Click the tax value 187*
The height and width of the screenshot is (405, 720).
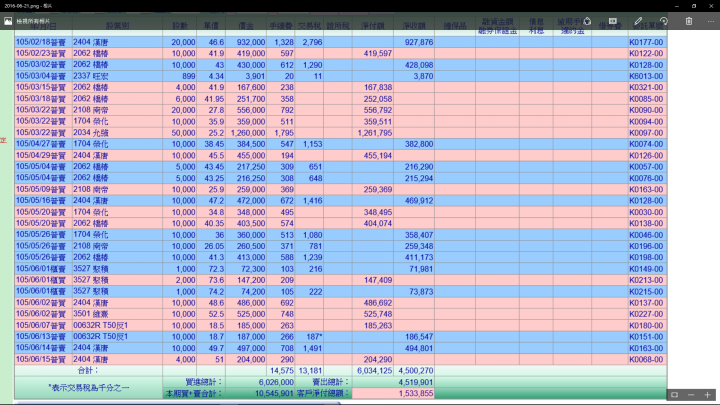(x=314, y=337)
